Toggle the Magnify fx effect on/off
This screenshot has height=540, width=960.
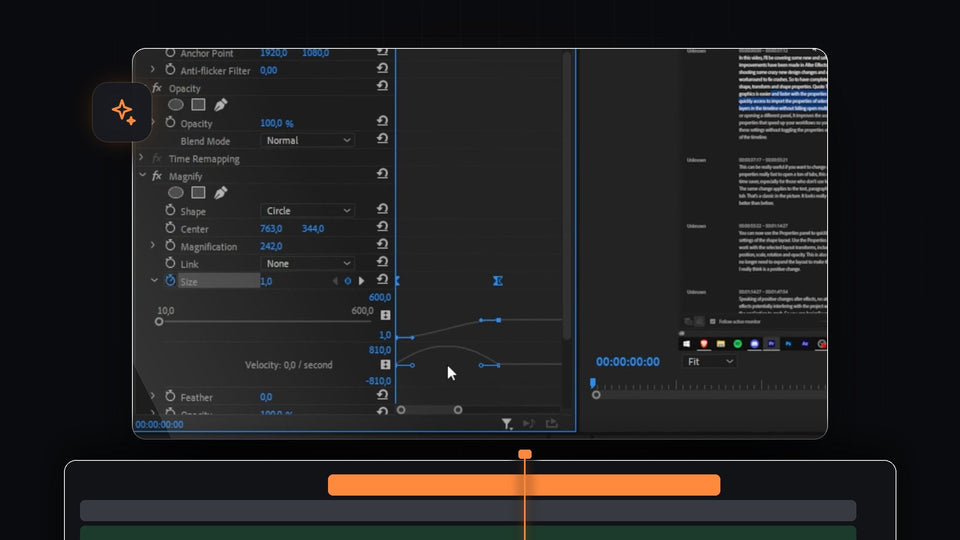pos(157,176)
